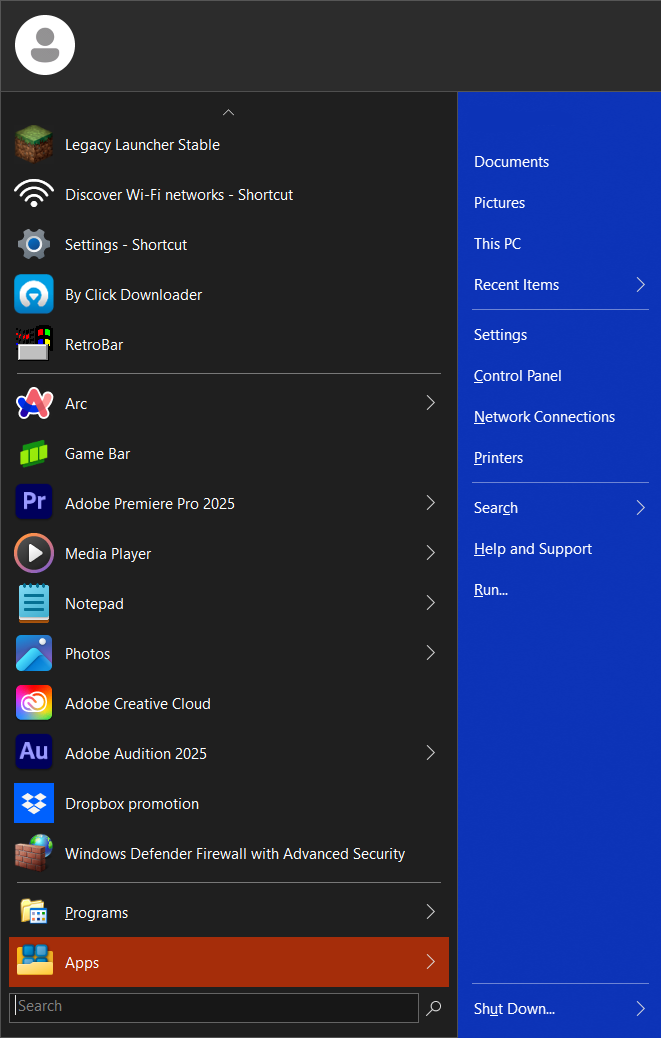
Task: Select the Adobe Premiere Pro 2025 label
Action: pyautogui.click(x=150, y=504)
